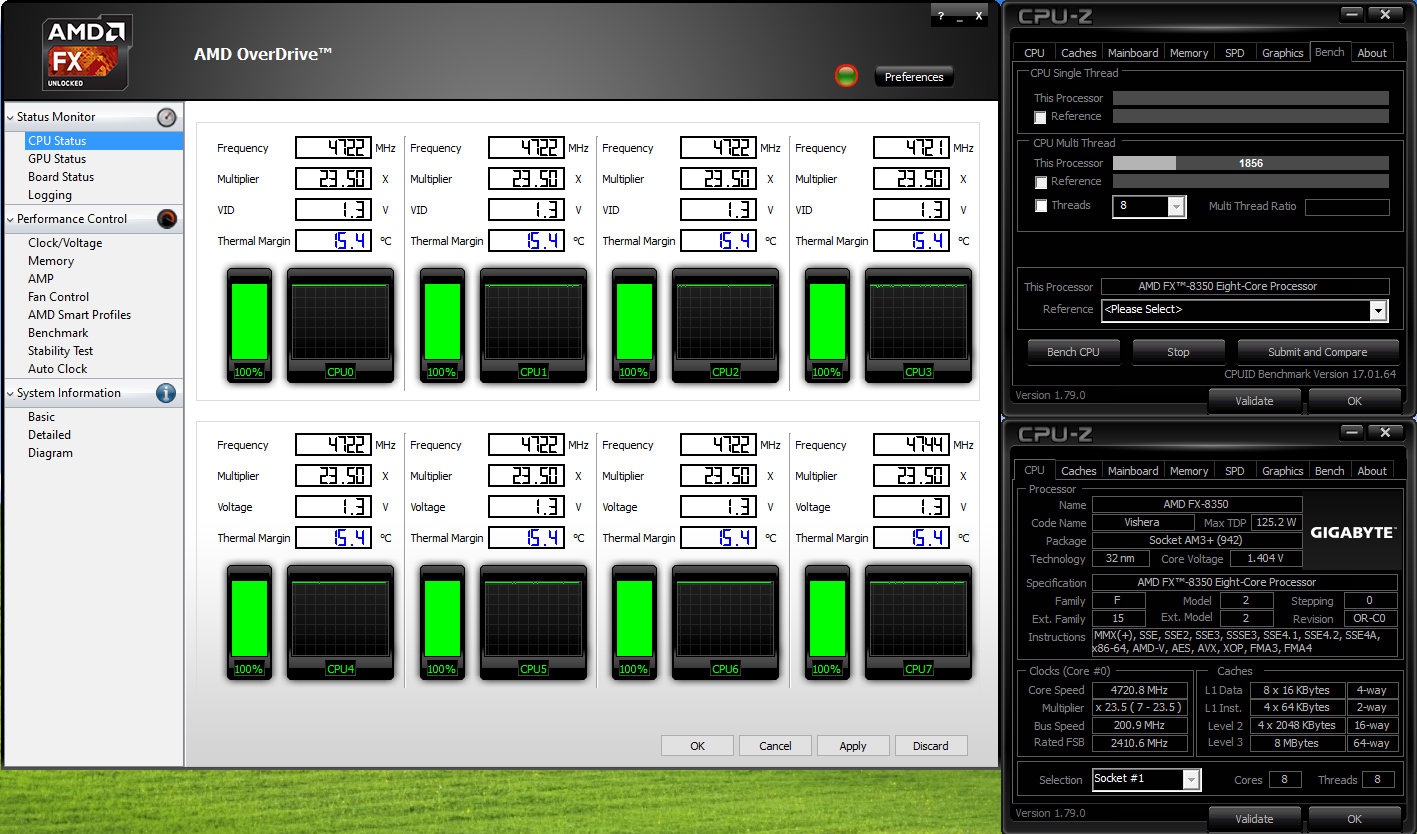Click the green status indicator light
1417x834 pixels.
tap(846, 76)
